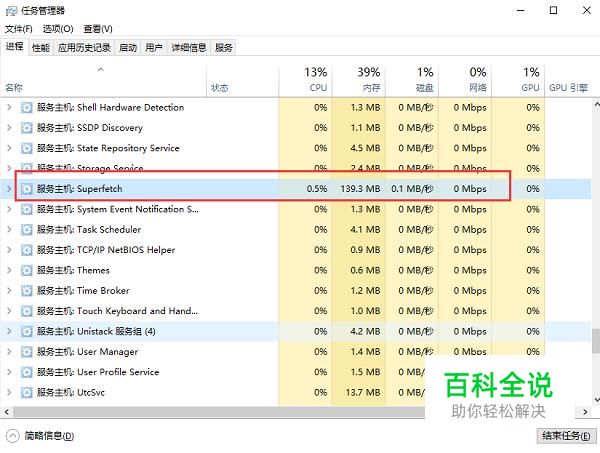
Task: Click the vertical scrollbar thumb
Action: 596,341
